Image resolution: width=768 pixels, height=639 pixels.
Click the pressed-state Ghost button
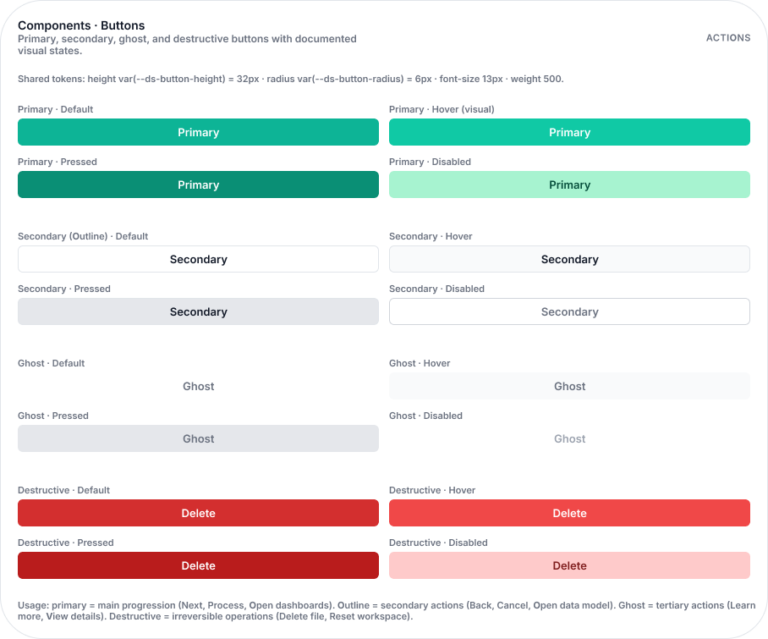click(198, 438)
